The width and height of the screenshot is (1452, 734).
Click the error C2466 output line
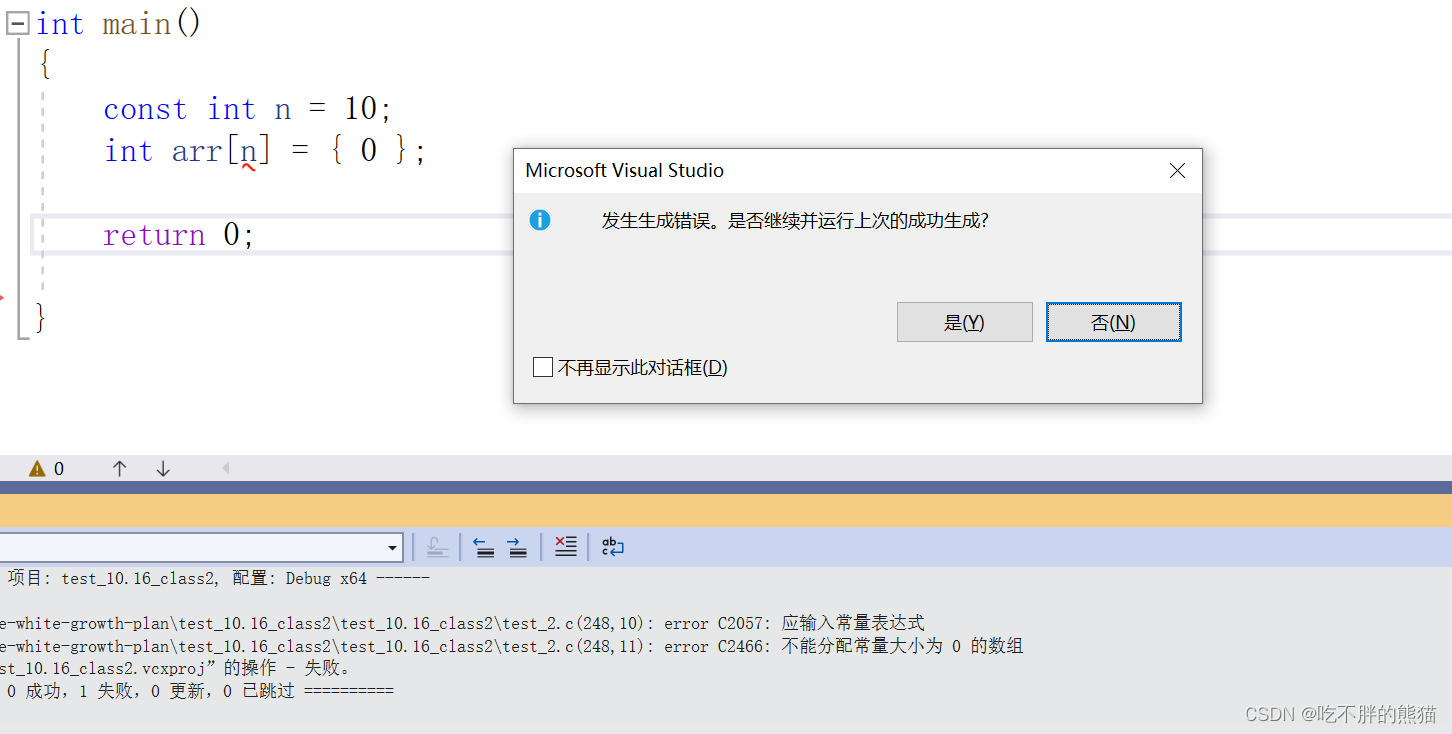pyautogui.click(x=511, y=646)
